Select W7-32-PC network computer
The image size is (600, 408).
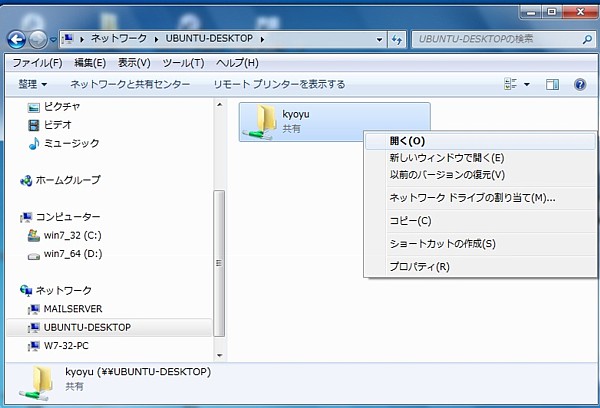pyautogui.click(x=66, y=346)
